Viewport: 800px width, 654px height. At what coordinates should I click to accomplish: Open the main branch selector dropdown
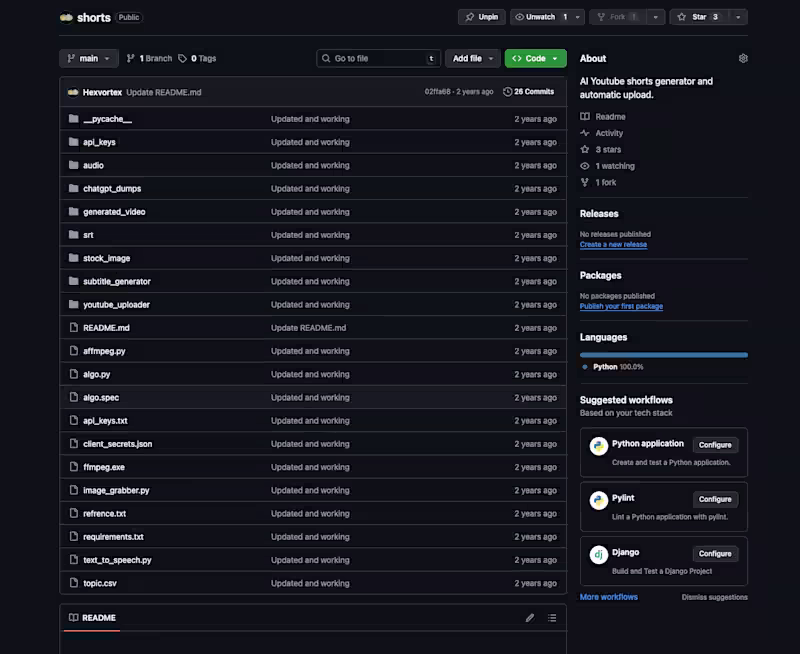pyautogui.click(x=88, y=58)
